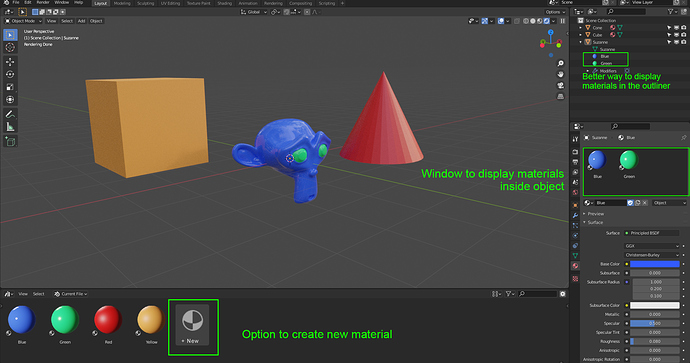690x363 pixels.
Task: Click the Subsurface Color white swatch
Action: click(x=655, y=305)
